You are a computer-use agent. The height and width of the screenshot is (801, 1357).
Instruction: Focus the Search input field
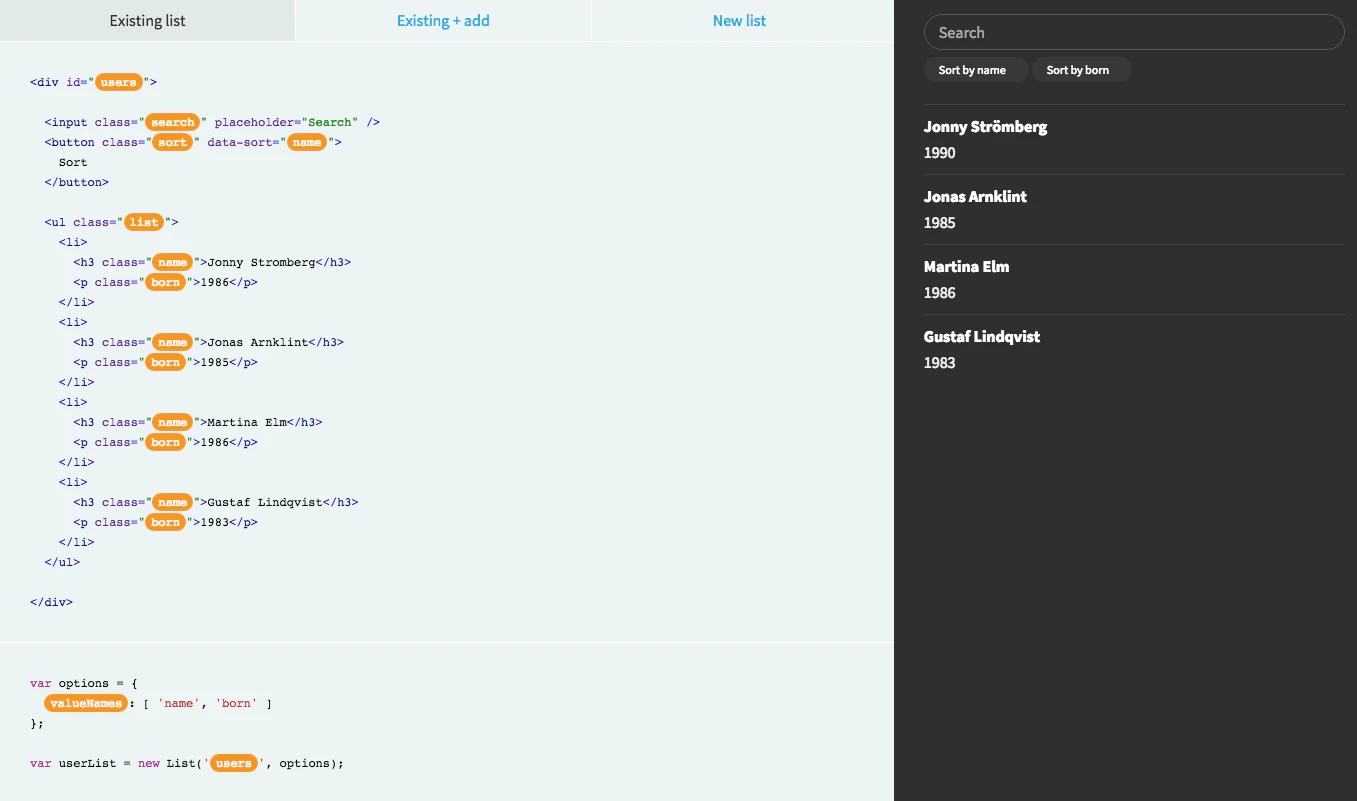coord(1134,32)
